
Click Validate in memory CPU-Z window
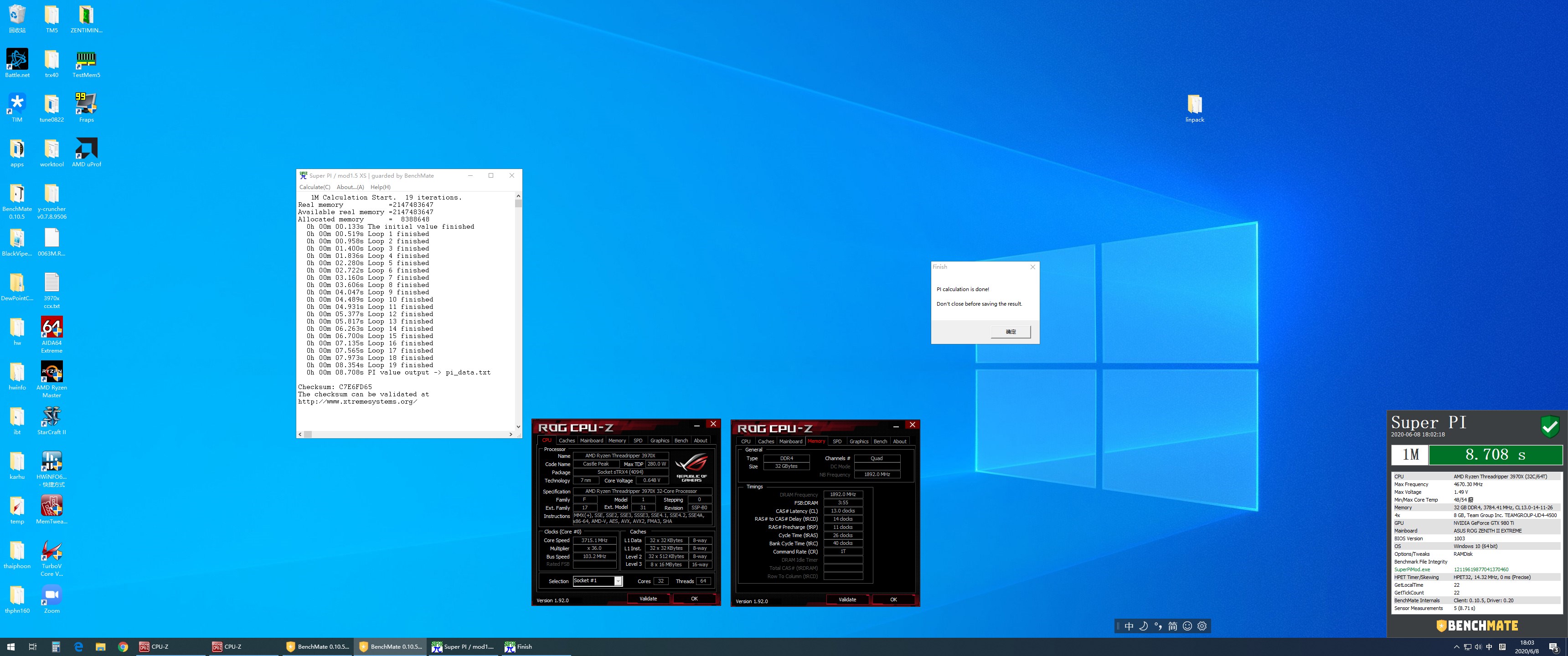(847, 600)
